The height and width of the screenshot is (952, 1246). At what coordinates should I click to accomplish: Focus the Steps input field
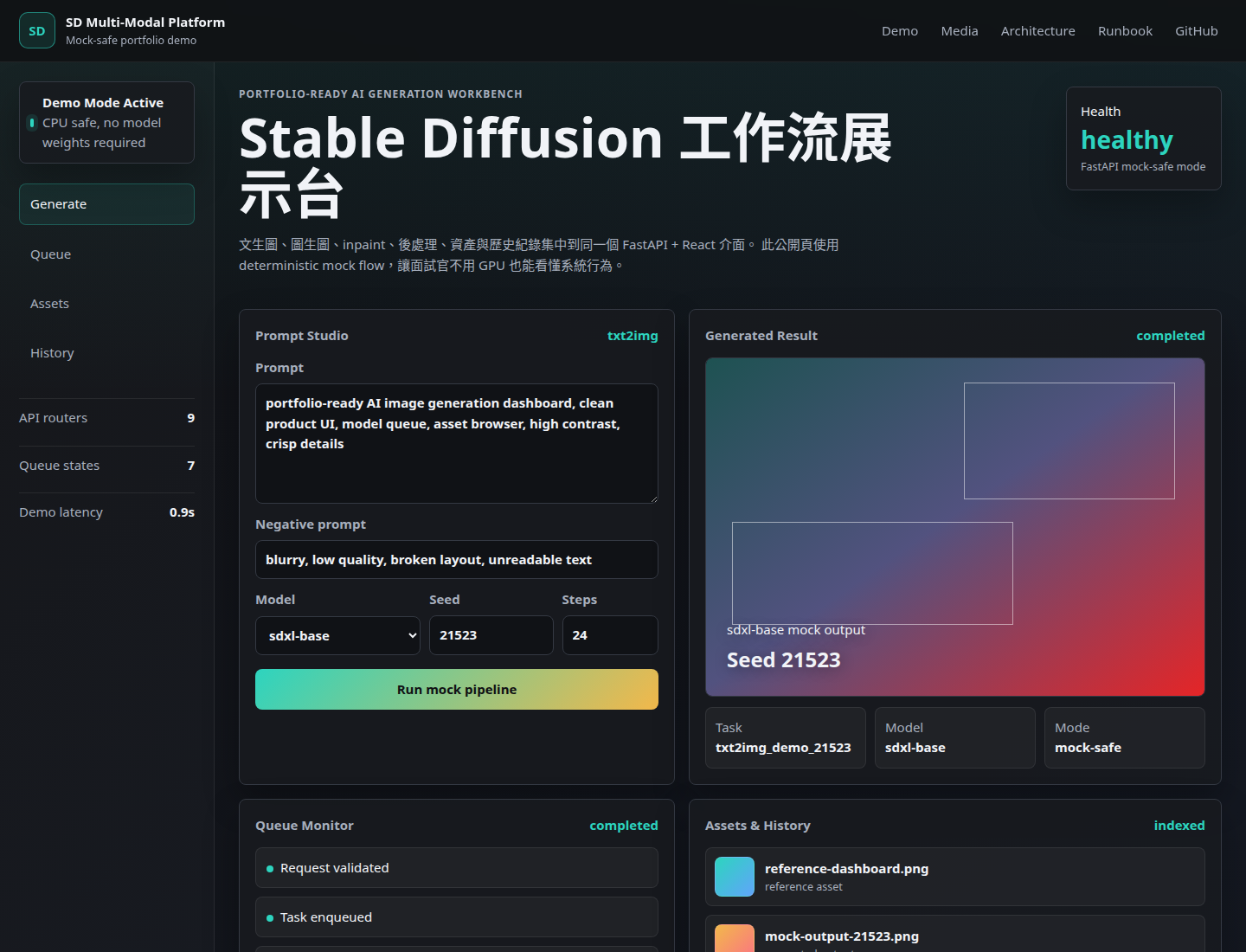[610, 635]
